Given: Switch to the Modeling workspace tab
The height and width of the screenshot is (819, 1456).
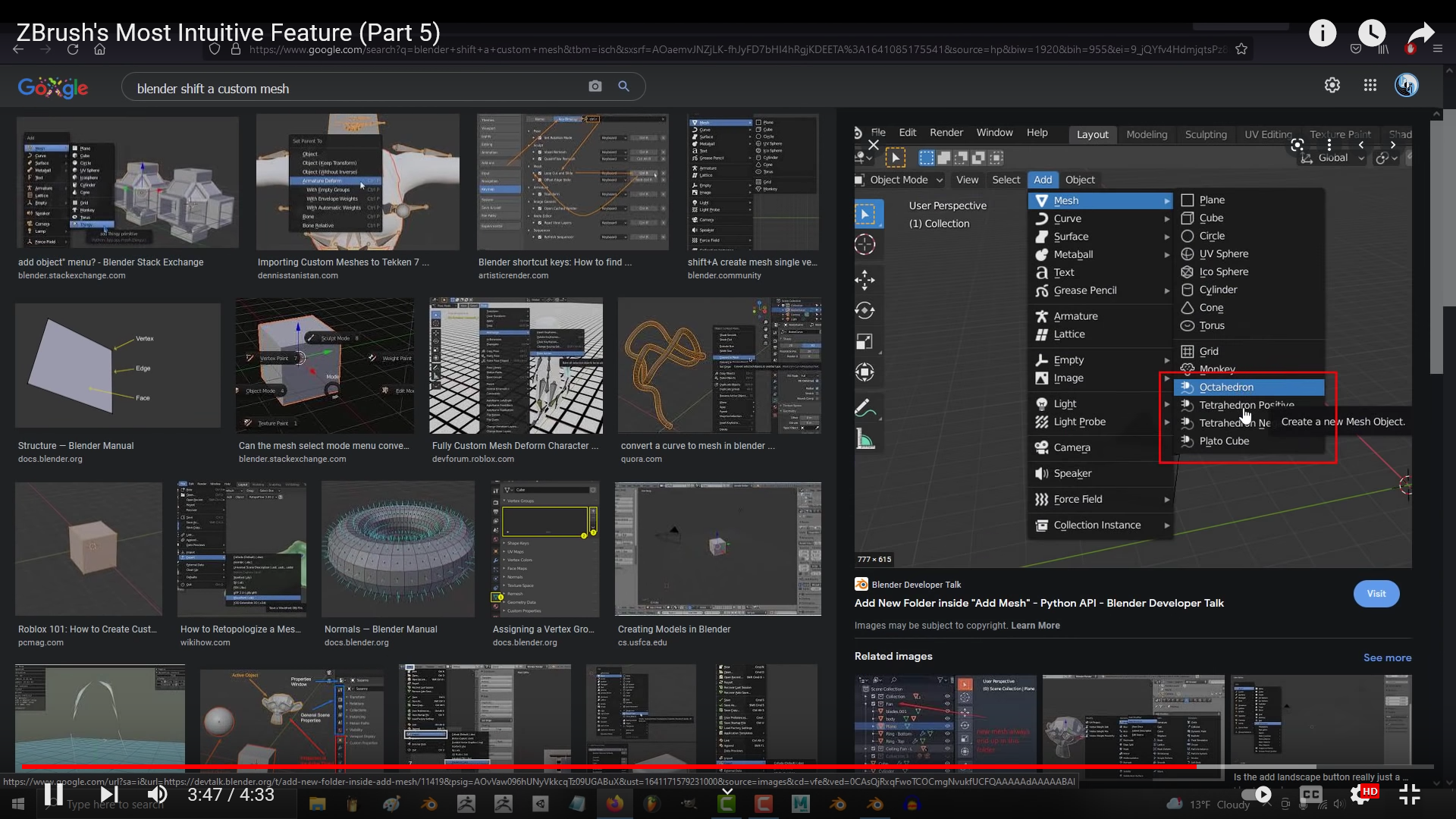Looking at the screenshot, I should coord(1147,134).
